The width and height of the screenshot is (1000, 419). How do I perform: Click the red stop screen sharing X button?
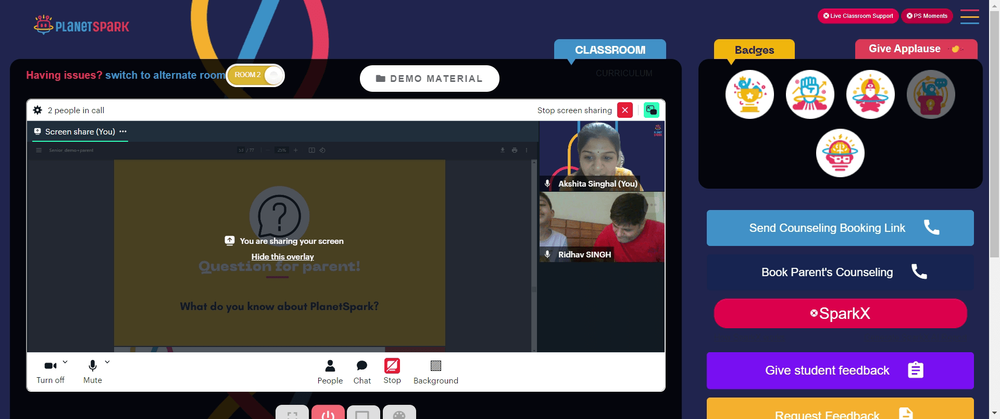[x=625, y=110]
